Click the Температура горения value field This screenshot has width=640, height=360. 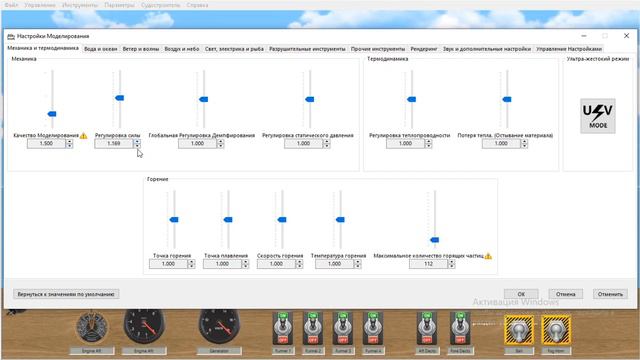click(334, 264)
